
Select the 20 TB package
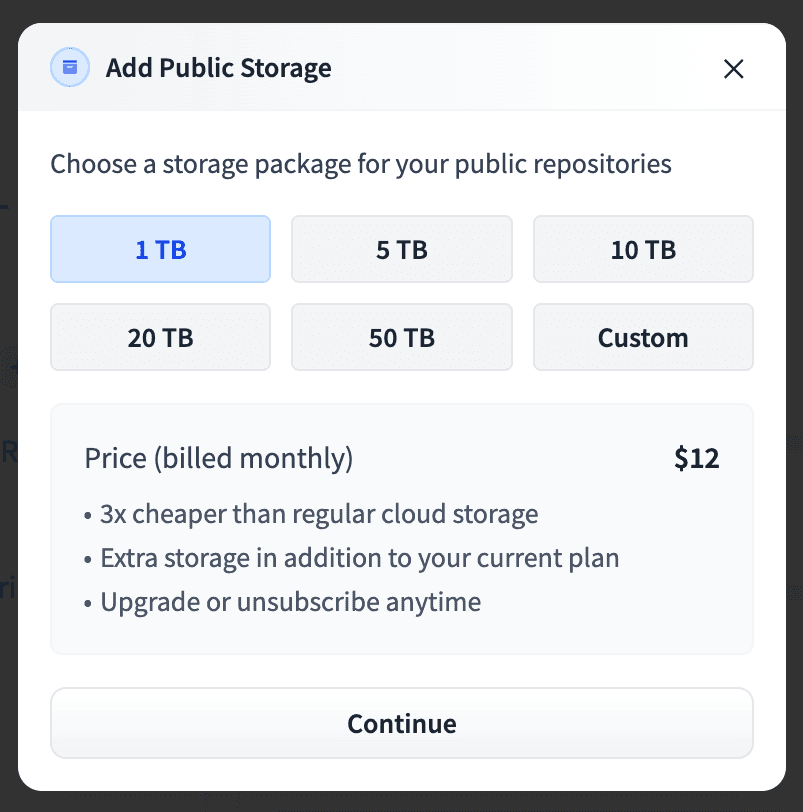[x=160, y=337]
